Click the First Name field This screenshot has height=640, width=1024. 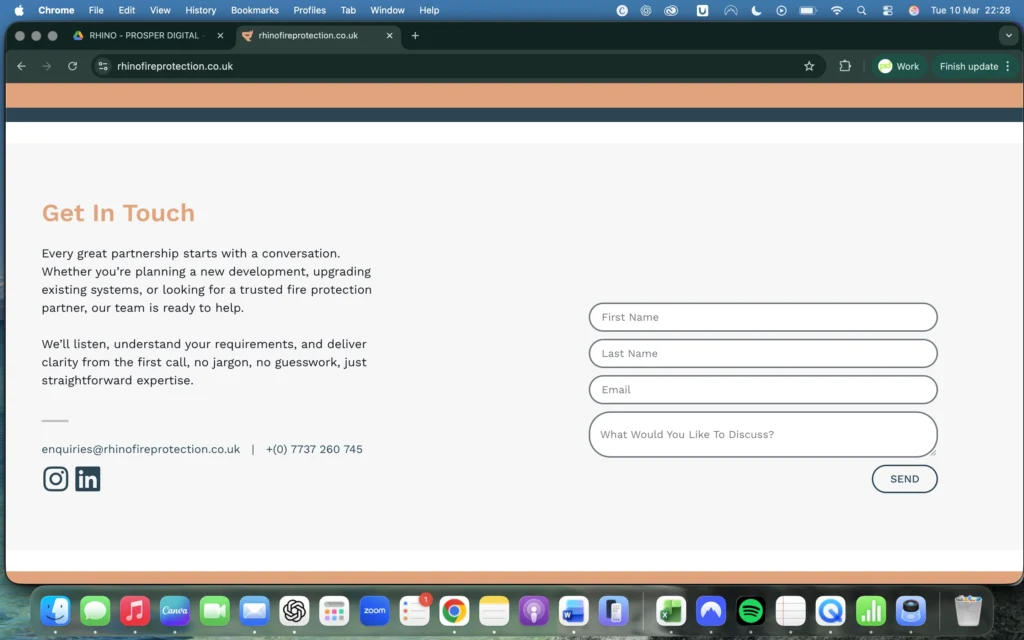[763, 317]
